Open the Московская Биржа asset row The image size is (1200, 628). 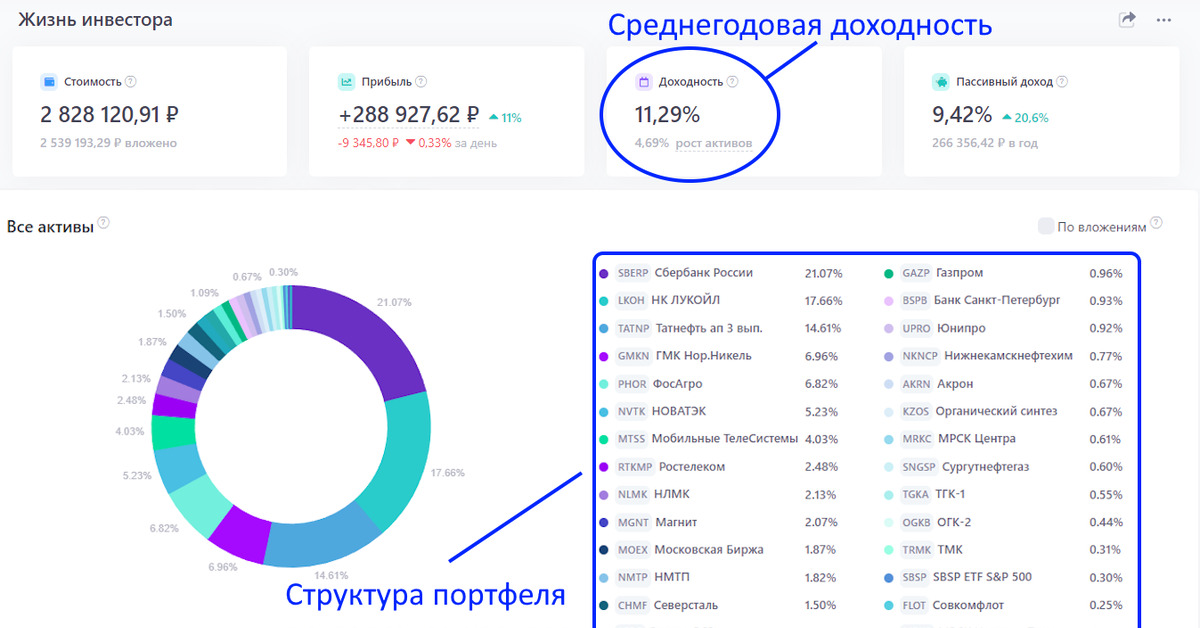point(721,550)
